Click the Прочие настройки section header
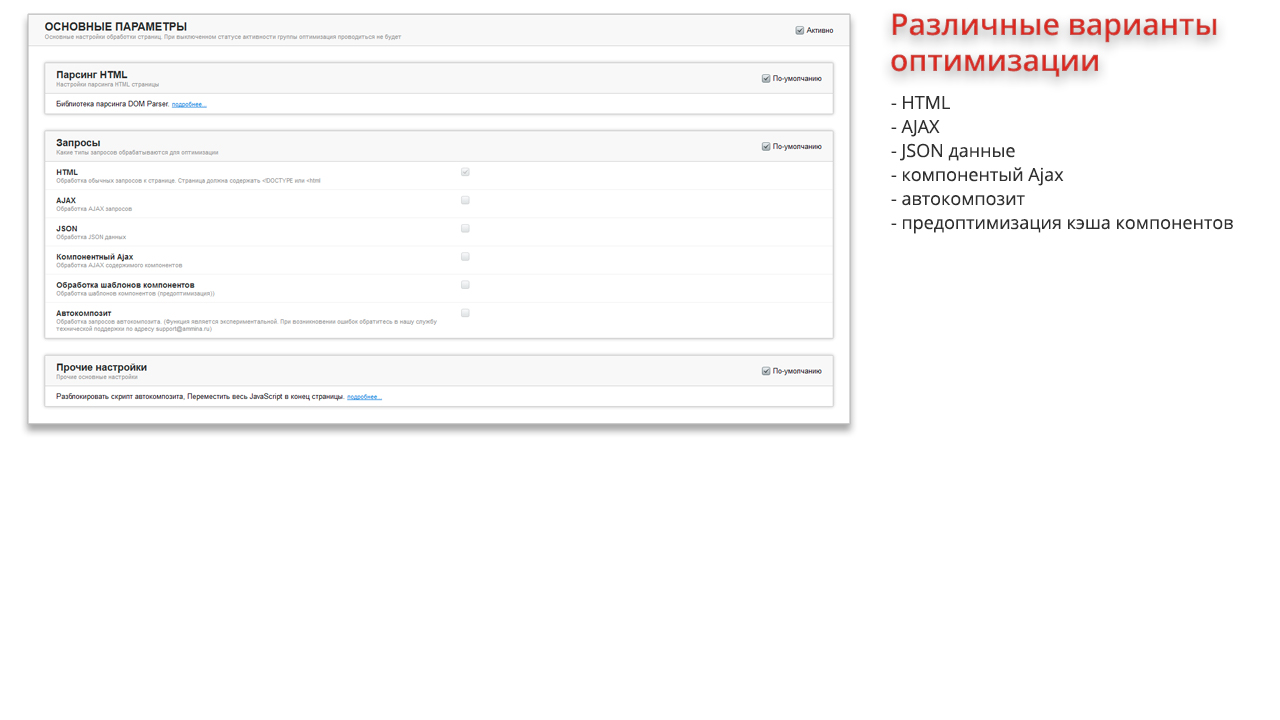 (101, 367)
